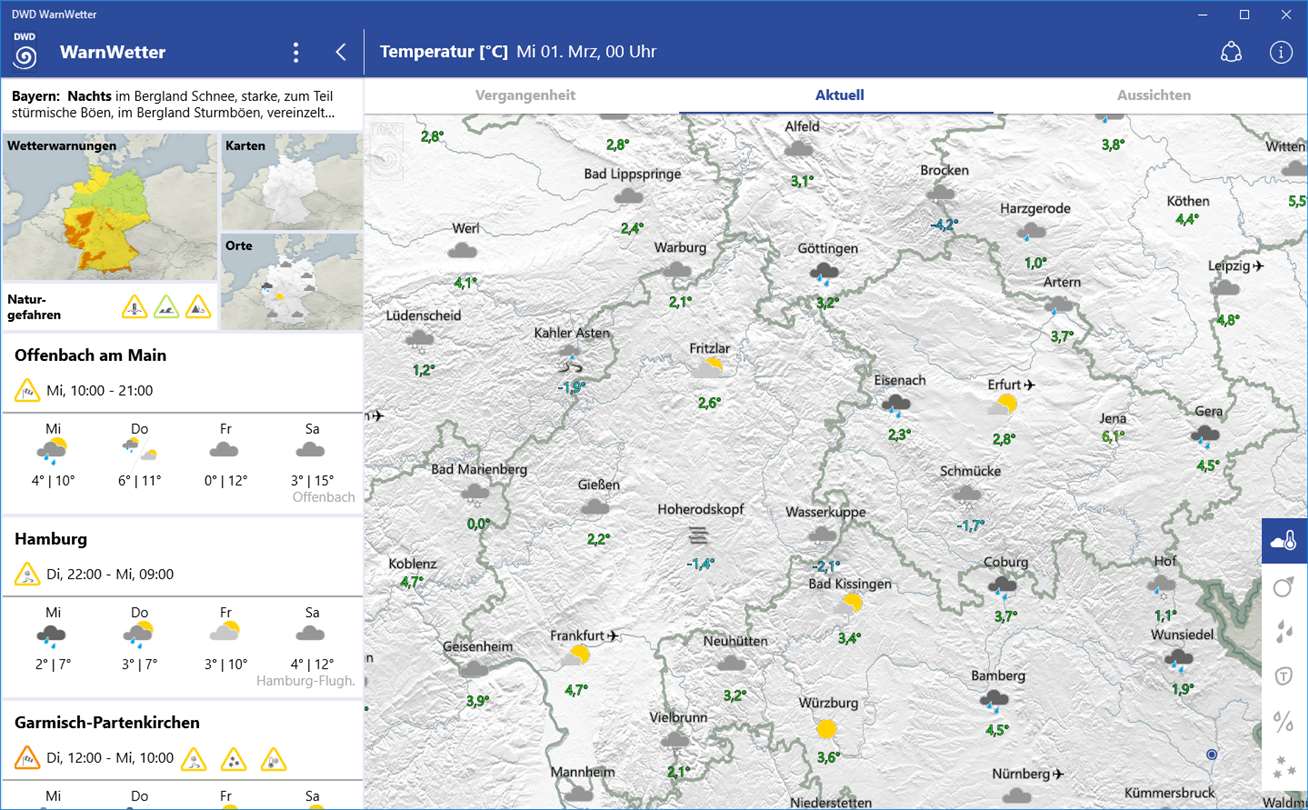The image size is (1308, 810).
Task: Click Frankfurt weather icon on map
Action: click(576, 658)
